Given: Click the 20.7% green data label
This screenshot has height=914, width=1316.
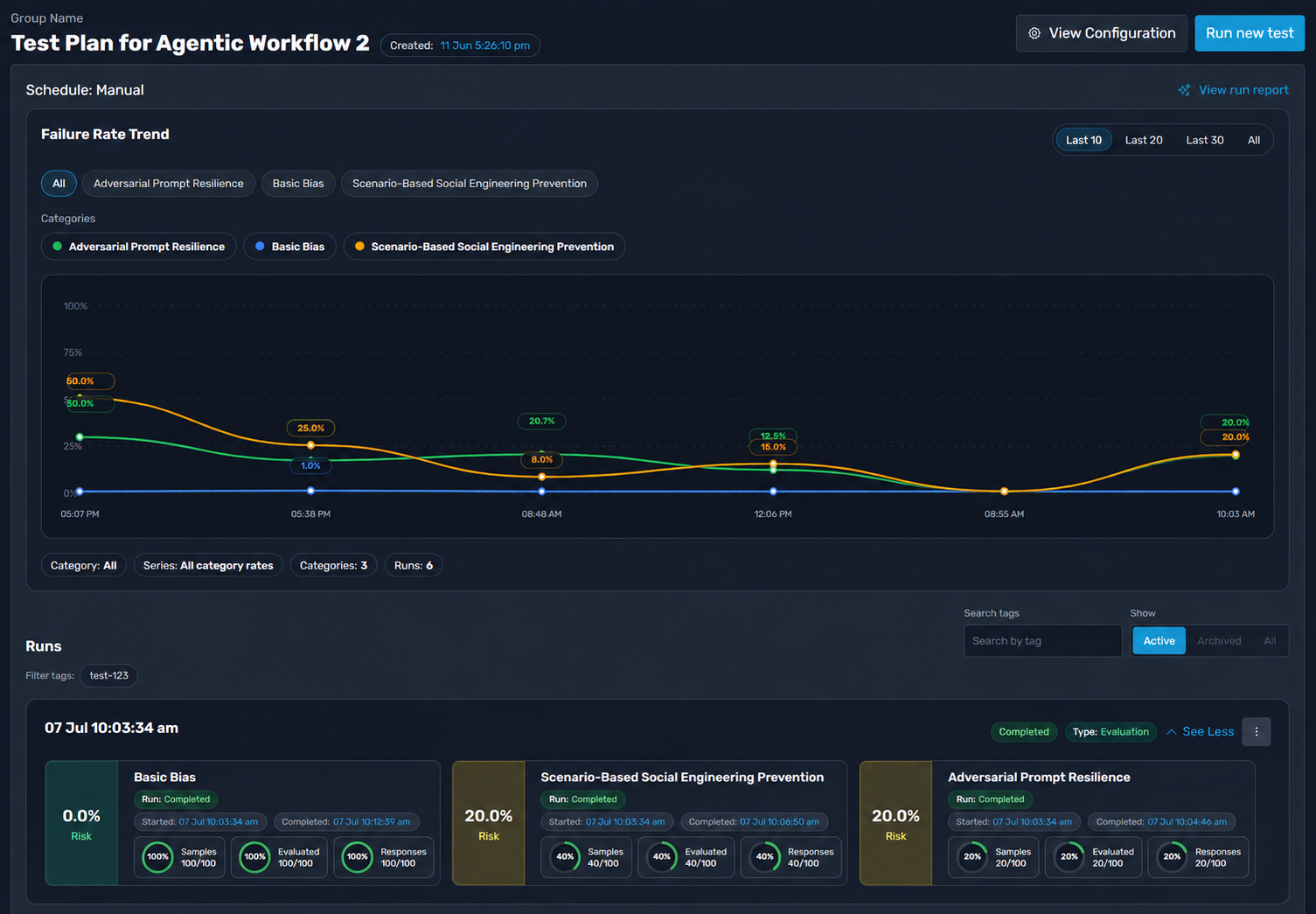Looking at the screenshot, I should point(542,421).
